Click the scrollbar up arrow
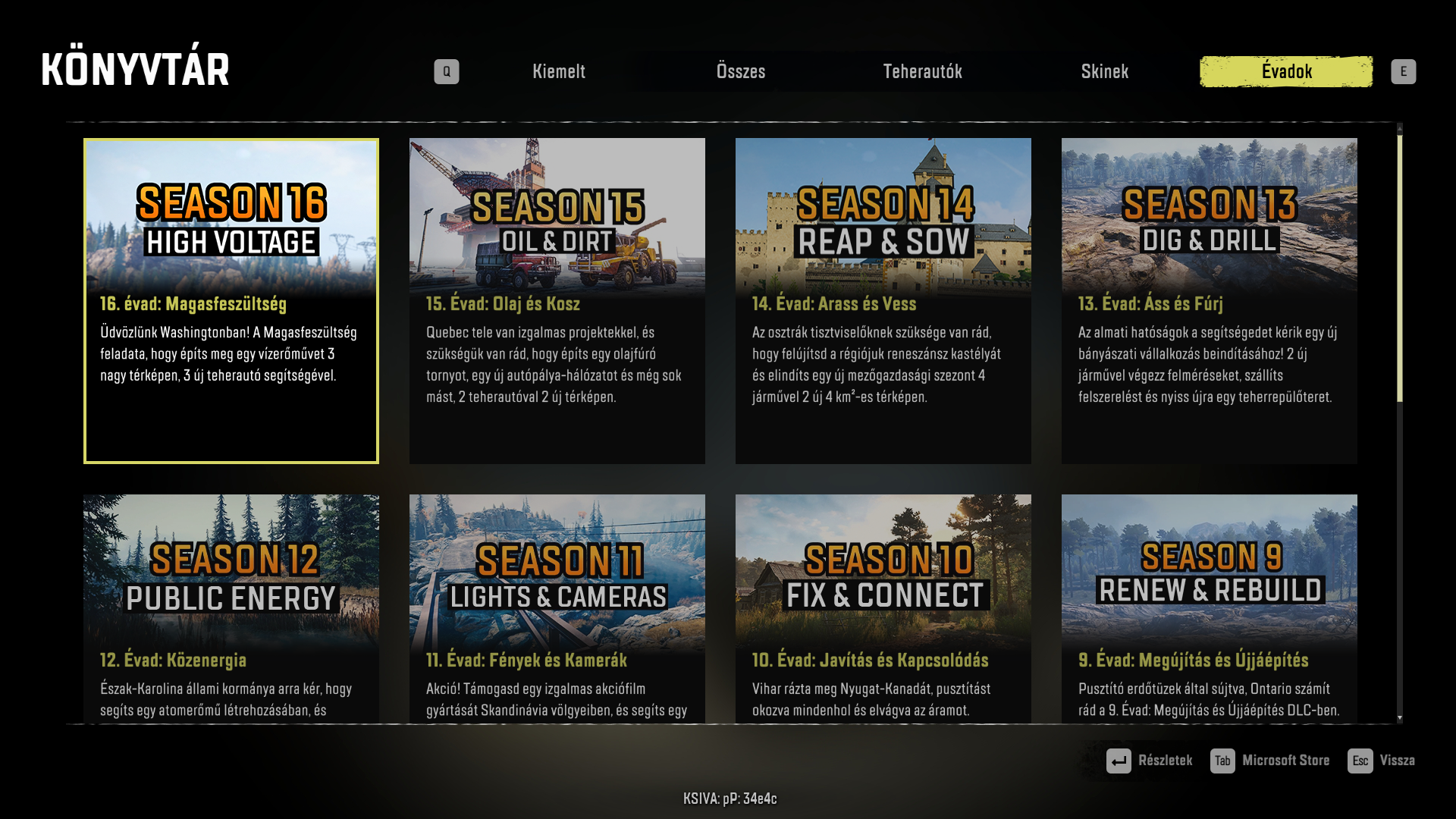Image resolution: width=1456 pixels, height=819 pixels. point(1400,129)
